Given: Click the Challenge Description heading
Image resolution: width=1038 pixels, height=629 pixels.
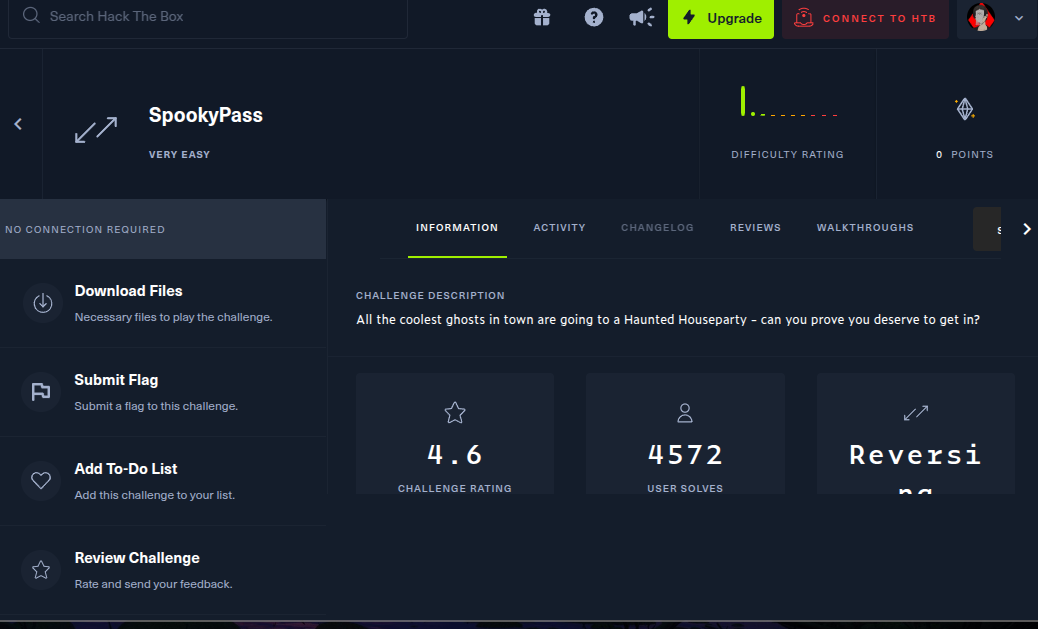Looking at the screenshot, I should tap(430, 295).
